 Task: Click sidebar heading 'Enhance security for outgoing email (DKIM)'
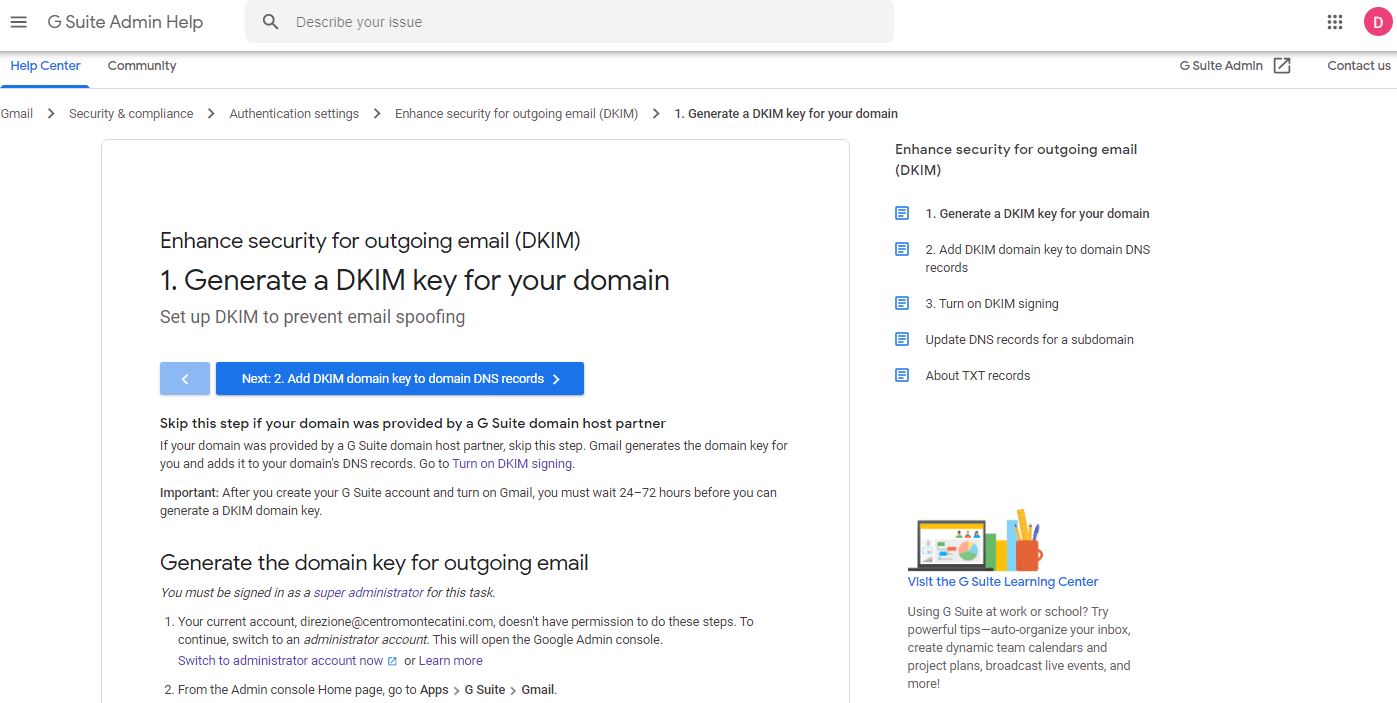(x=1016, y=160)
